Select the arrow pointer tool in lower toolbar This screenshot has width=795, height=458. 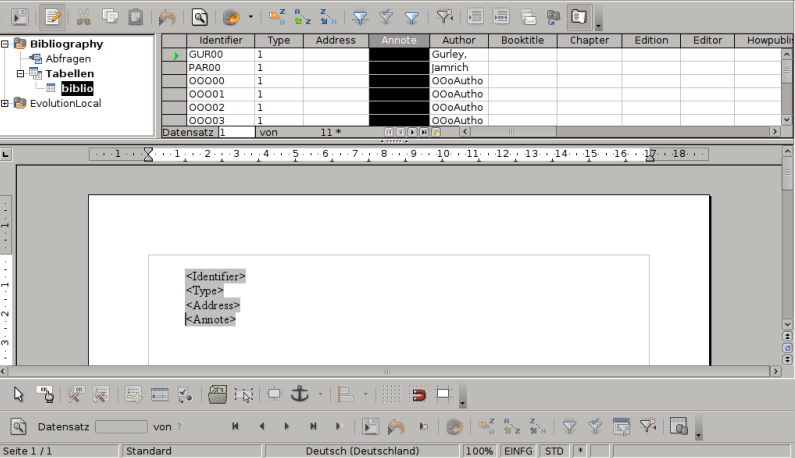tap(18, 394)
